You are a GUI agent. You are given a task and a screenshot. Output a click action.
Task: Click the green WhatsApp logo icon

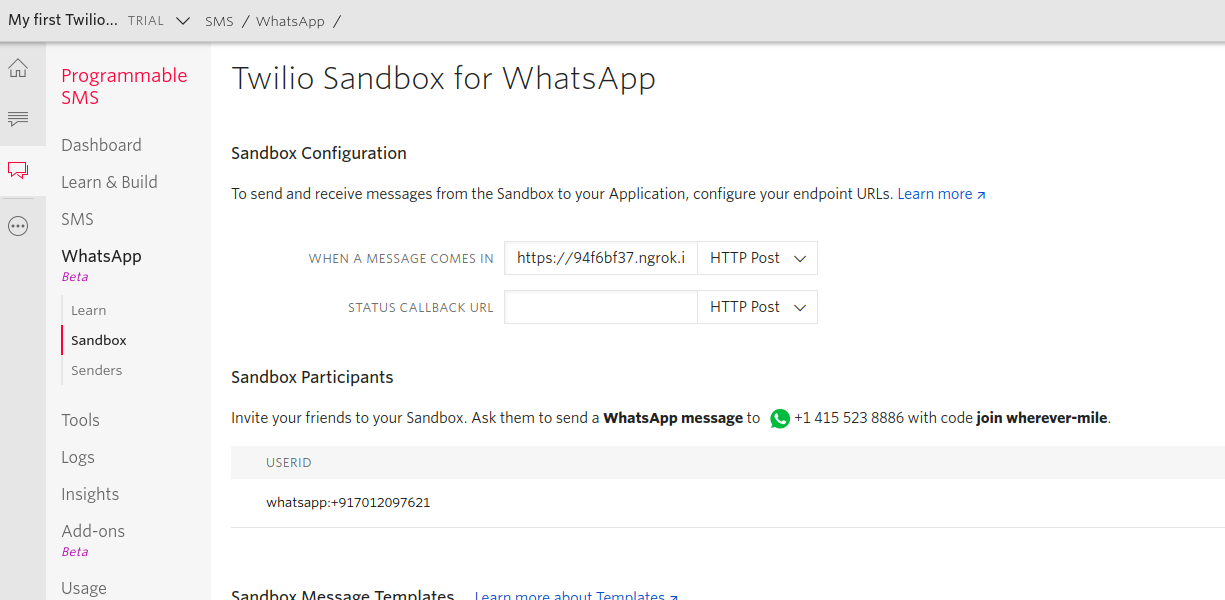click(780, 419)
